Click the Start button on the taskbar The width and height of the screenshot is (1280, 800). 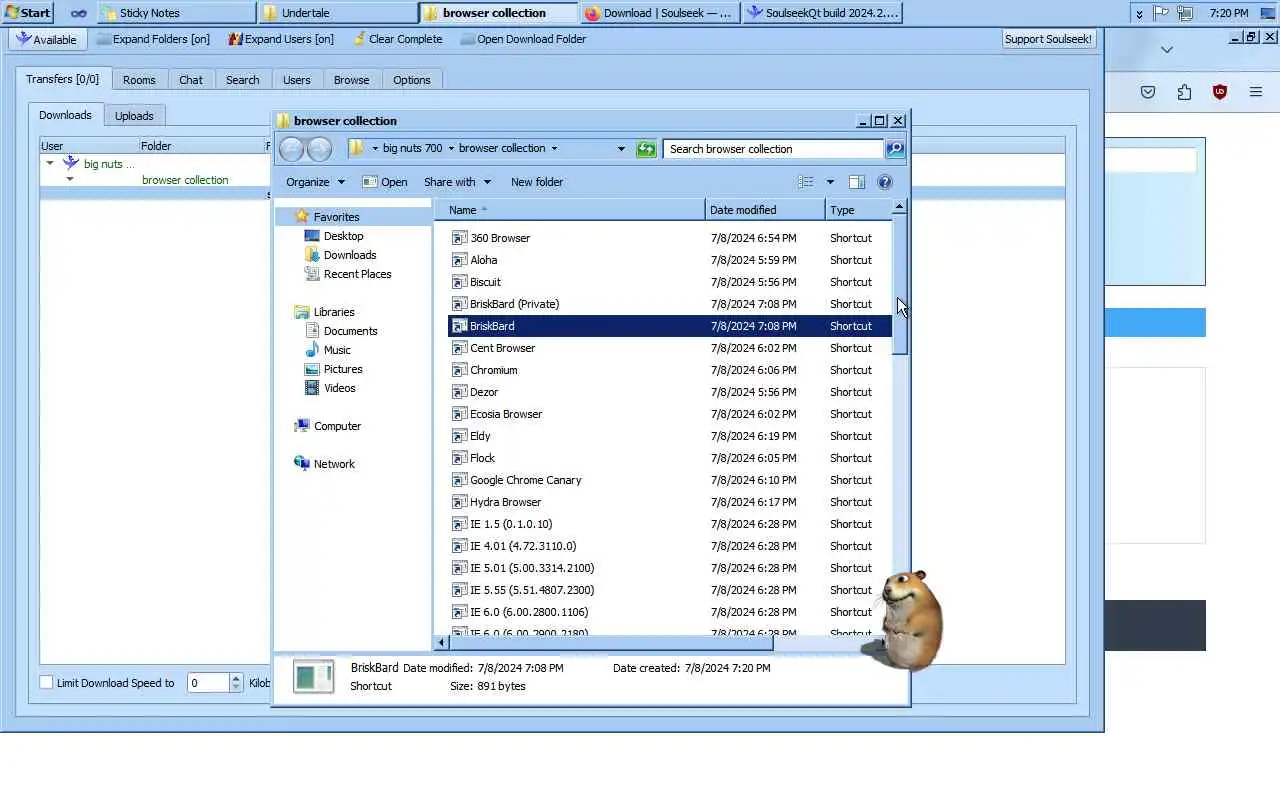(28, 13)
